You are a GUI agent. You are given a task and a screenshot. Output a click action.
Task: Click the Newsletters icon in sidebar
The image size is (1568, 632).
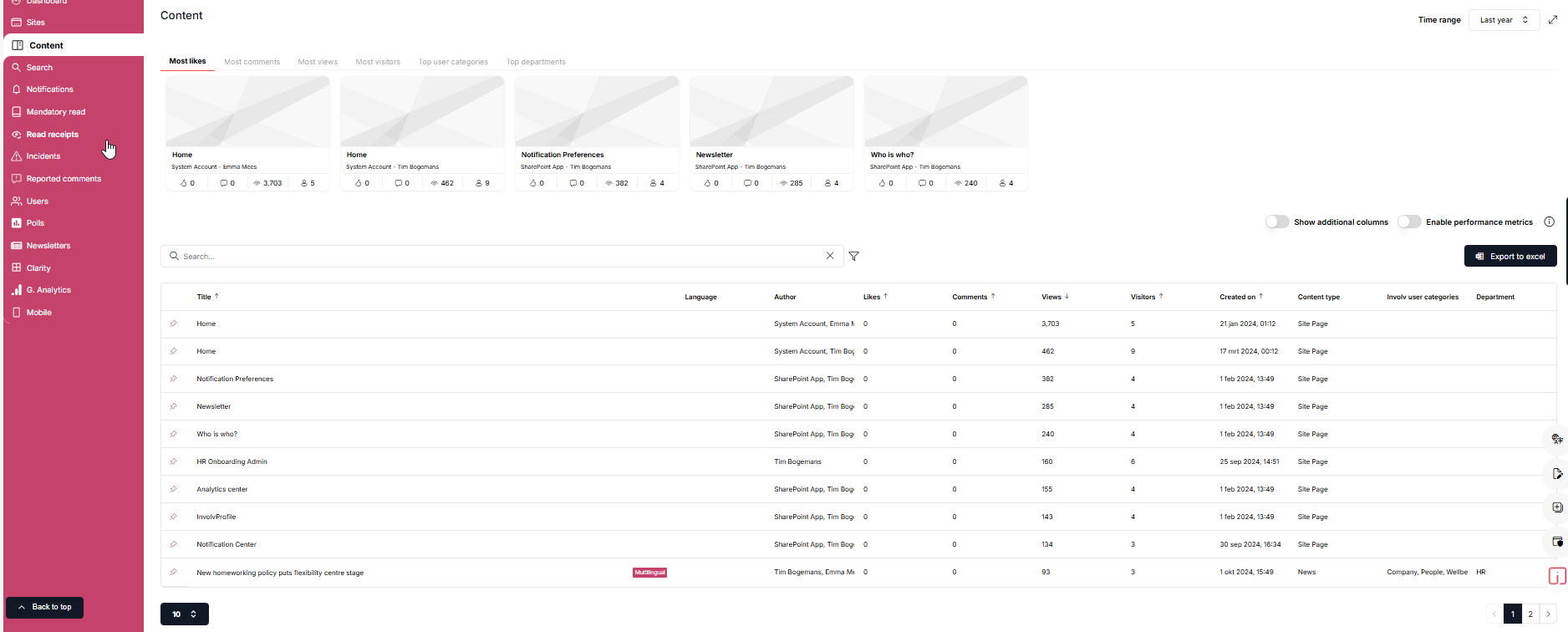(x=17, y=246)
